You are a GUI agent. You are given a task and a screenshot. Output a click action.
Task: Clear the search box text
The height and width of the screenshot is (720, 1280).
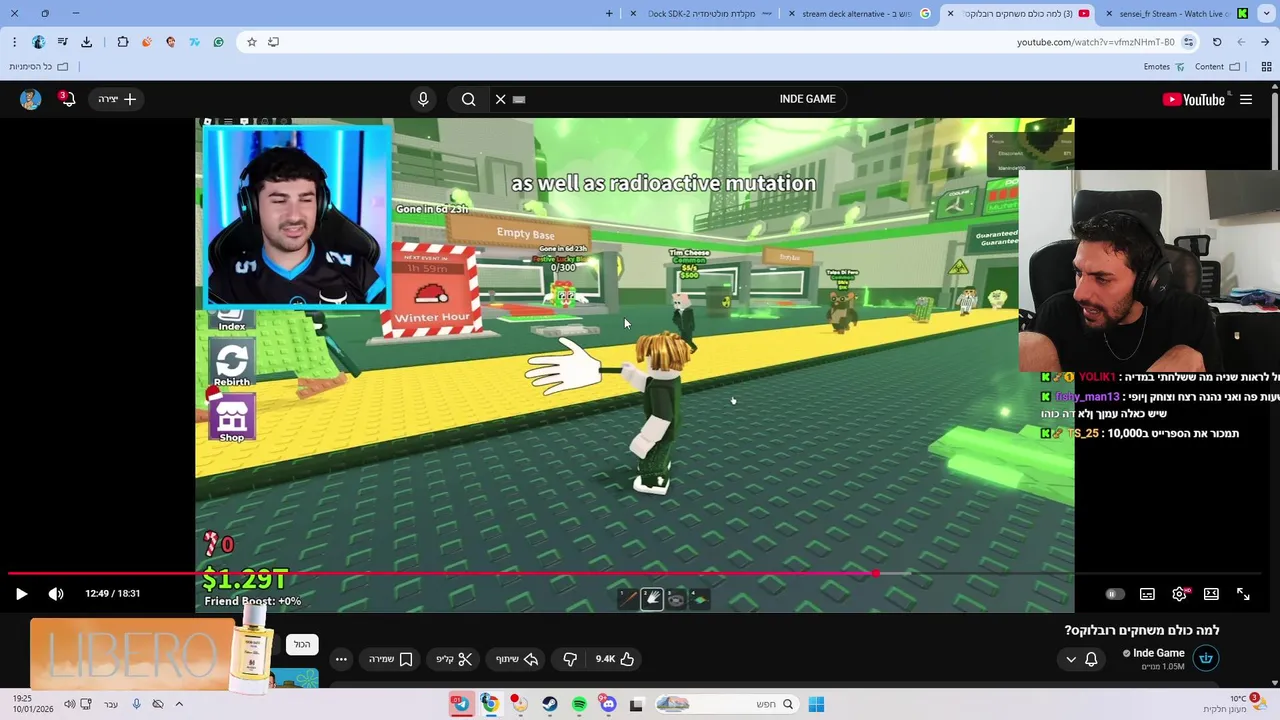tap(501, 99)
